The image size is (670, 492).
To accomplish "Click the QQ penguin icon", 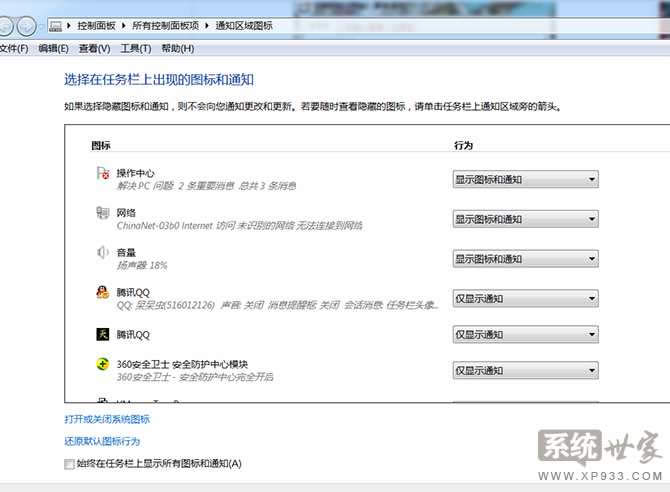I will click(x=103, y=292).
